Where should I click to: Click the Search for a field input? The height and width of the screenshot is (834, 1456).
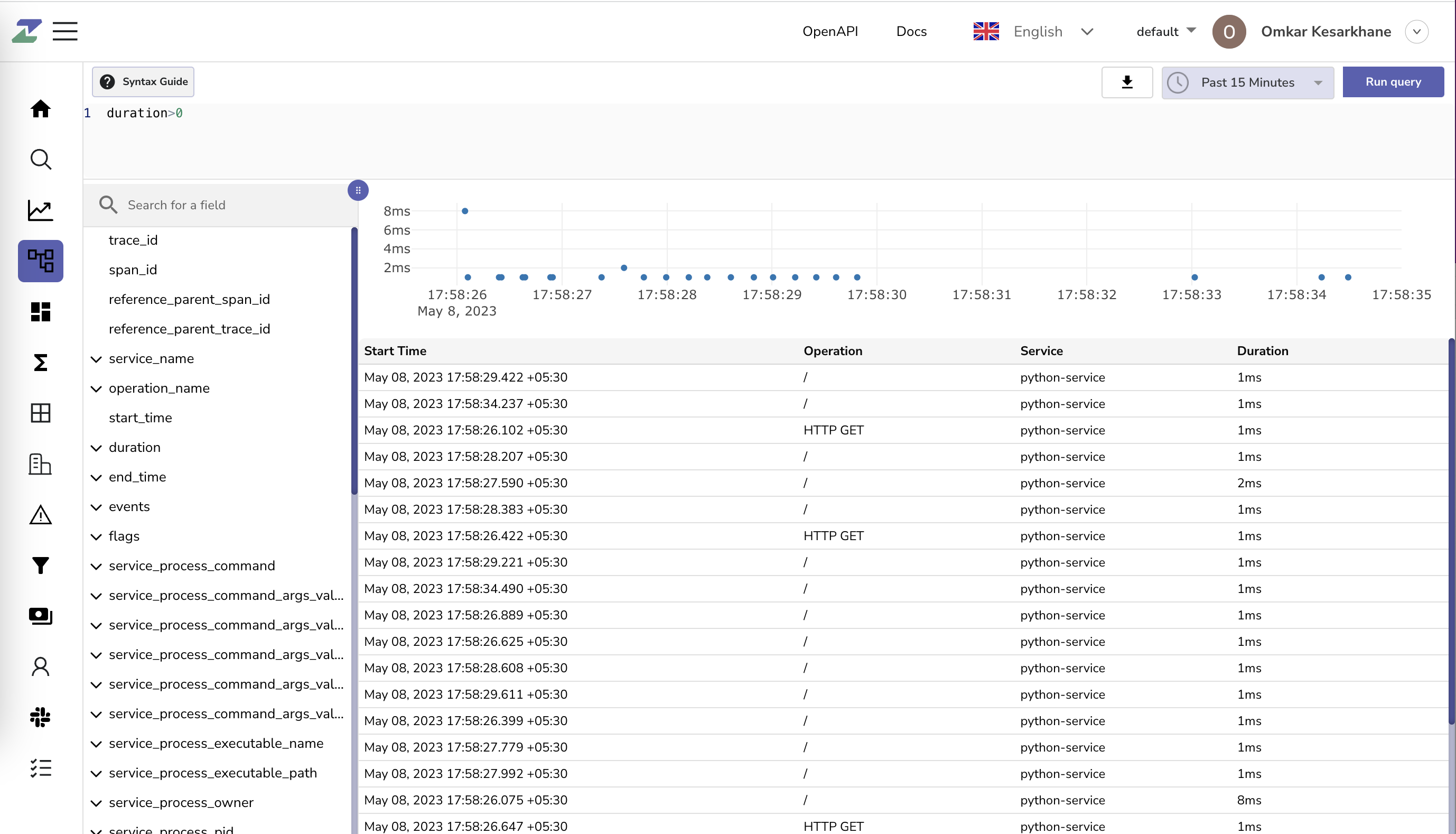pos(220,205)
